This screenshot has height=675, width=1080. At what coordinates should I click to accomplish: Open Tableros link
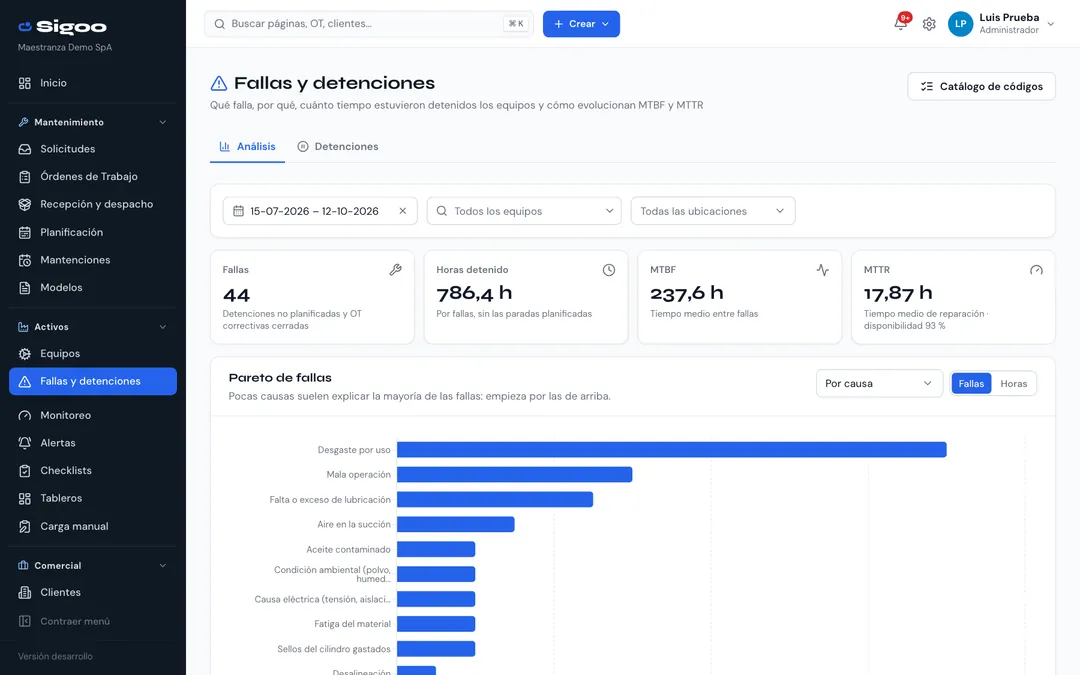93,499
